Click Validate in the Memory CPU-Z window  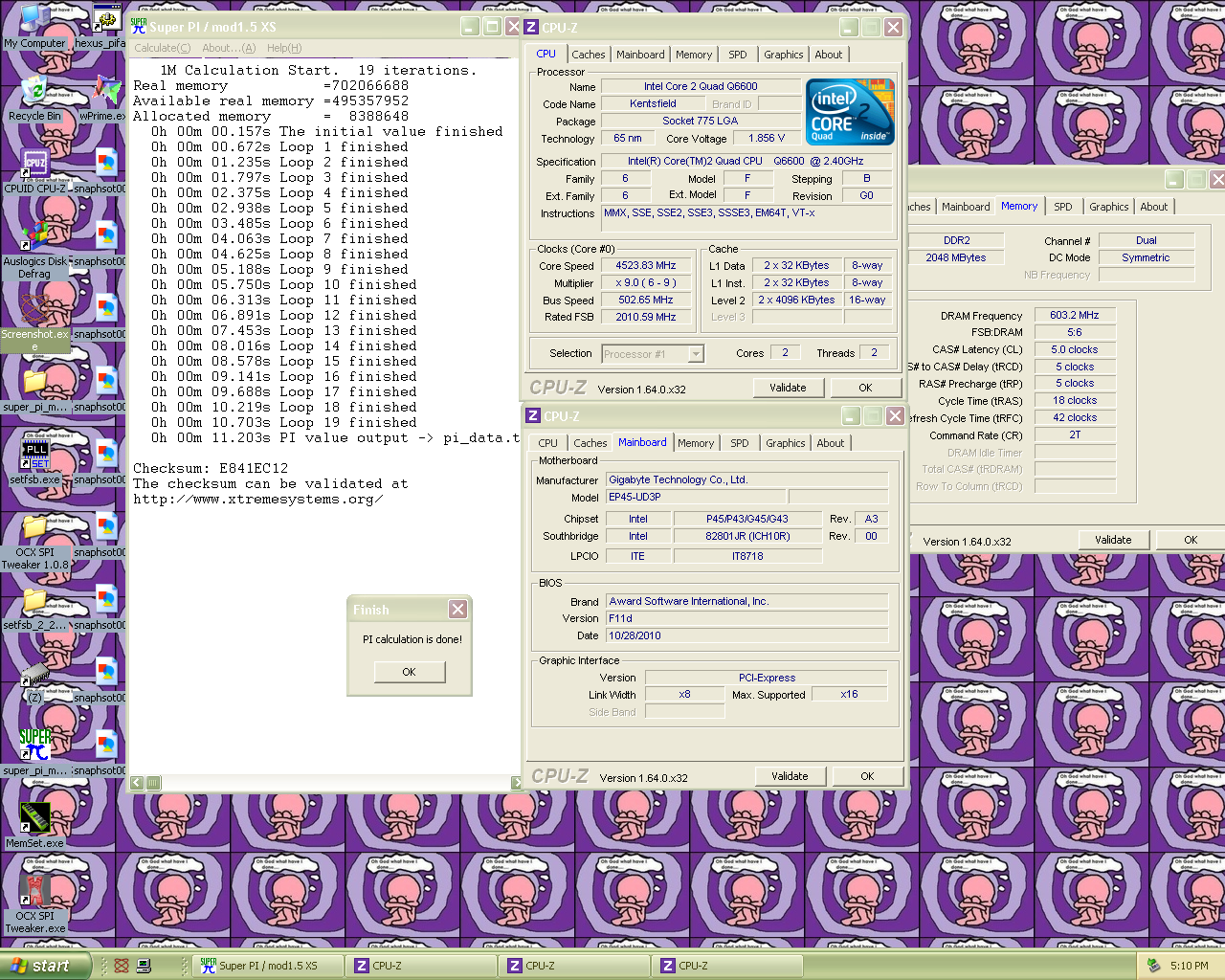coord(1113,540)
